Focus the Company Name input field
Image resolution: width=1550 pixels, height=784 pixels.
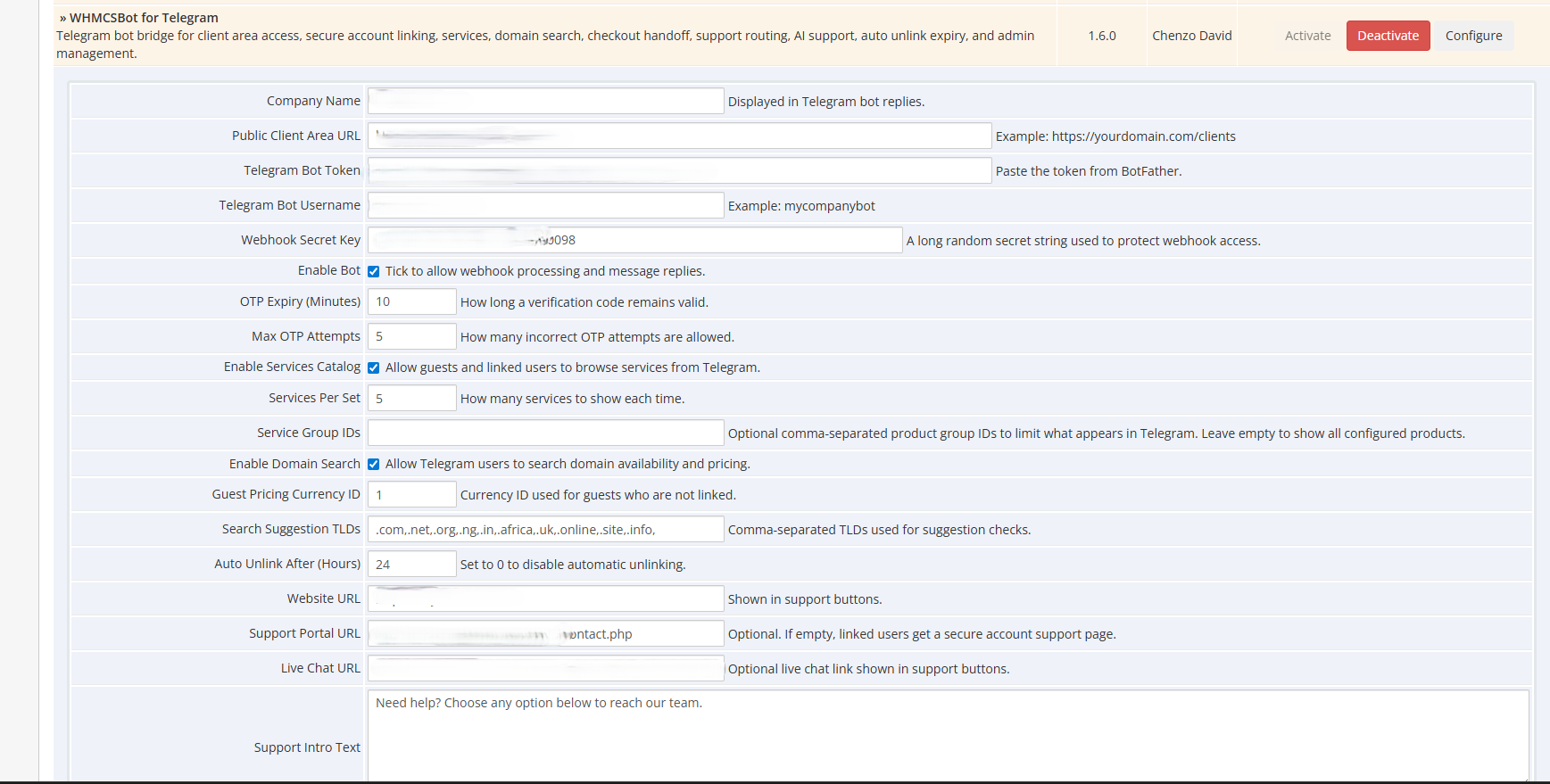(x=545, y=101)
